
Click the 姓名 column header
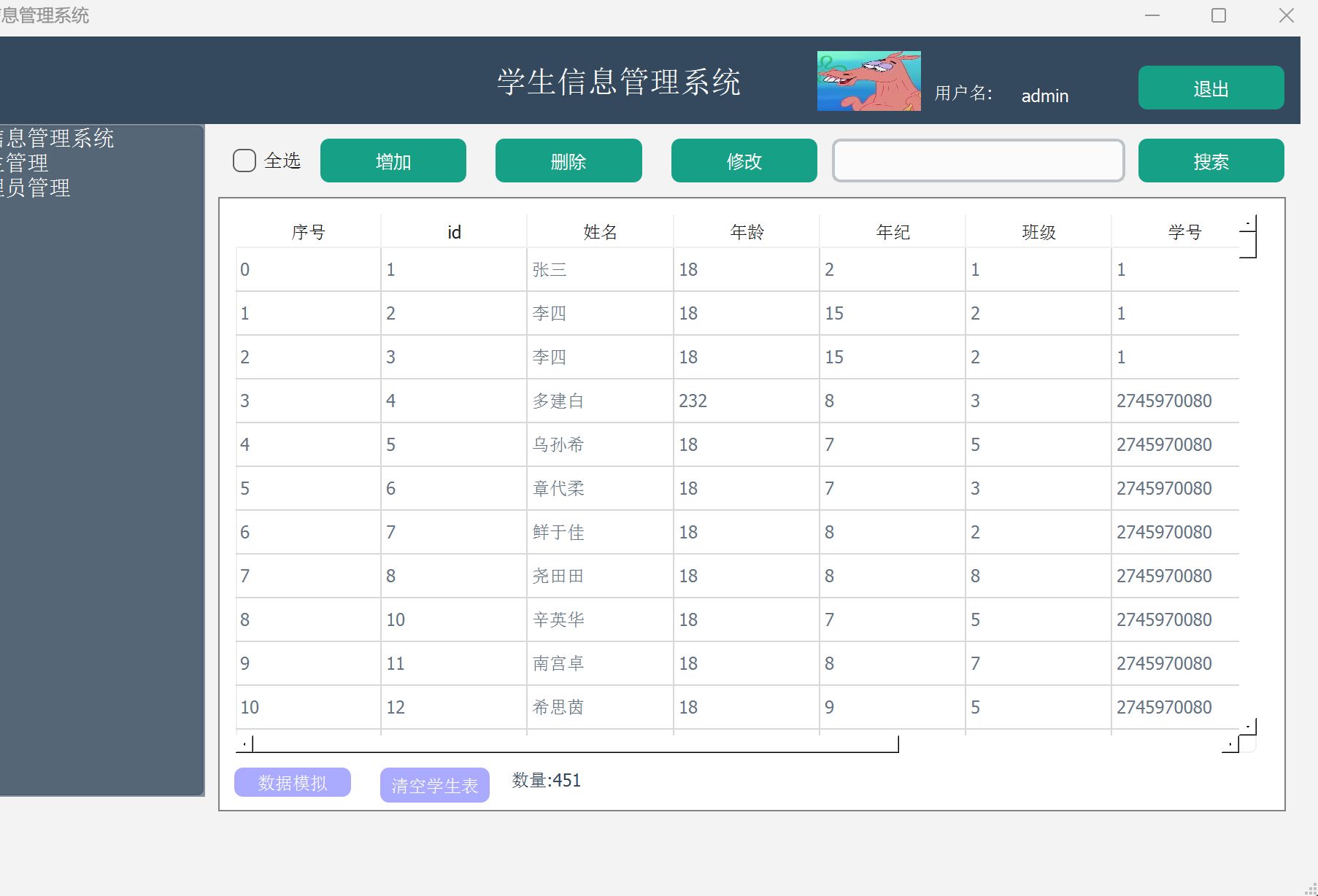coord(598,231)
